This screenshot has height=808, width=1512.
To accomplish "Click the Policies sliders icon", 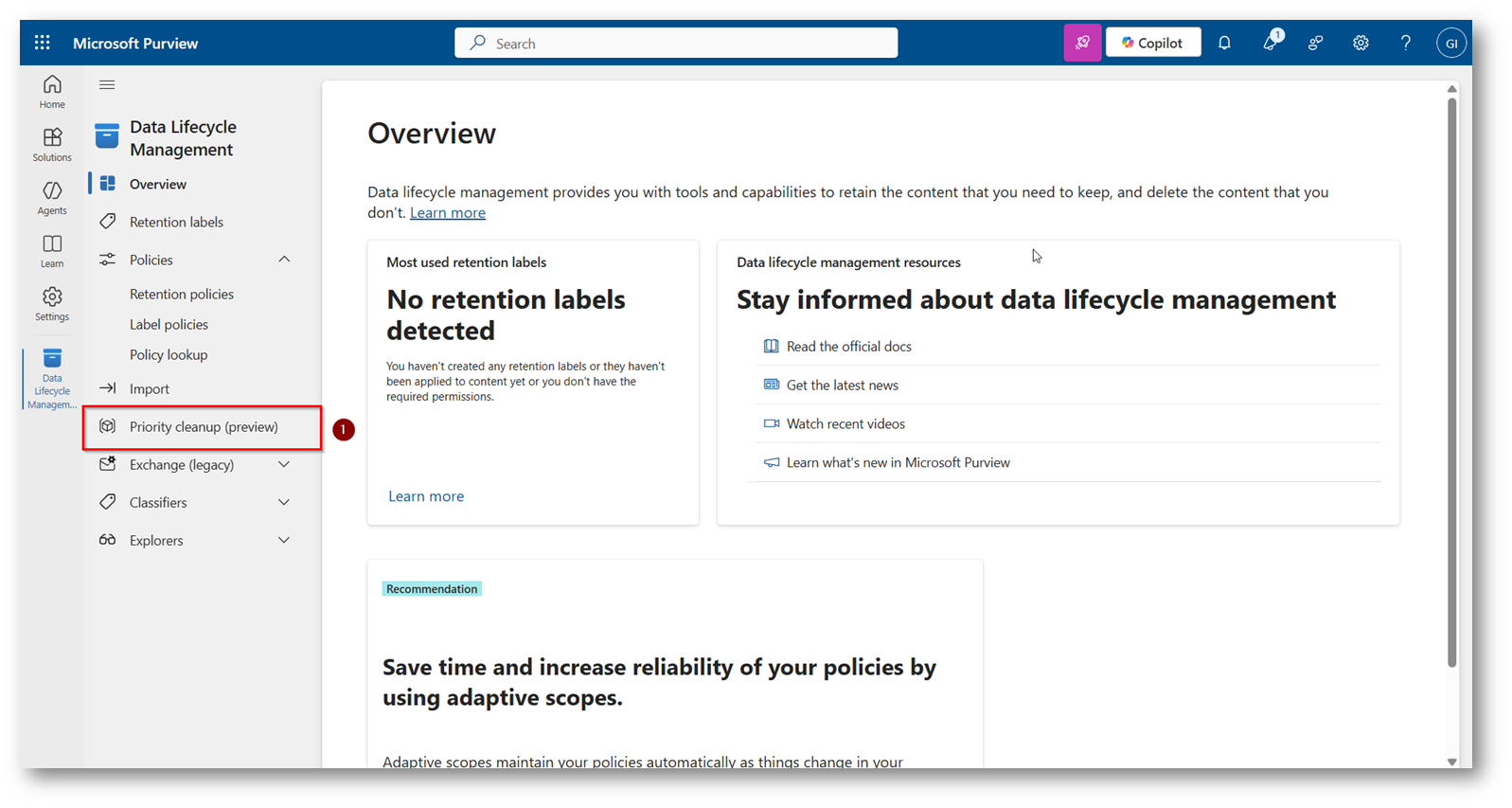I will point(108,259).
